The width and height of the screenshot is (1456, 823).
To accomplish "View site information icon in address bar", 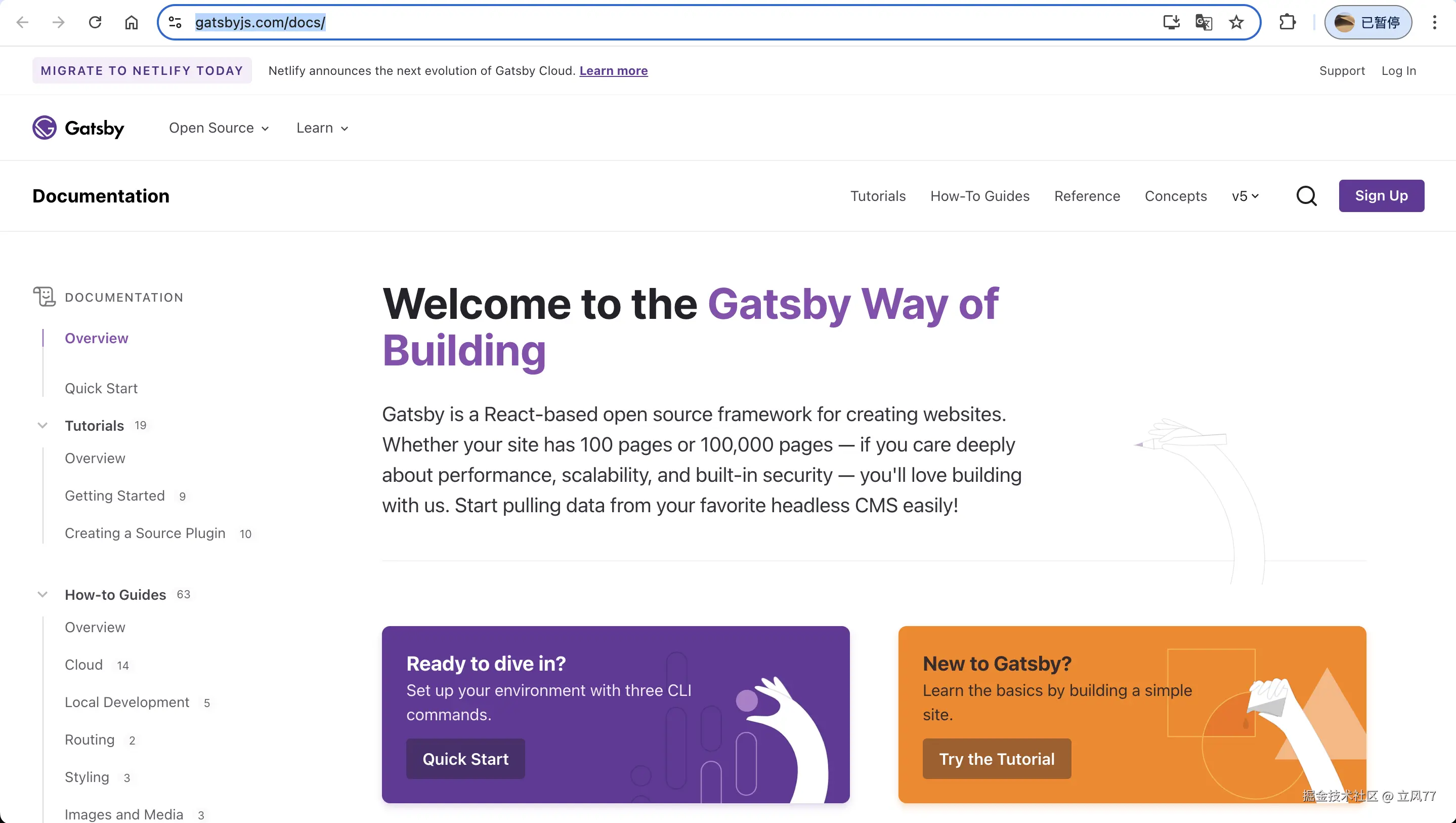I will pyautogui.click(x=175, y=23).
